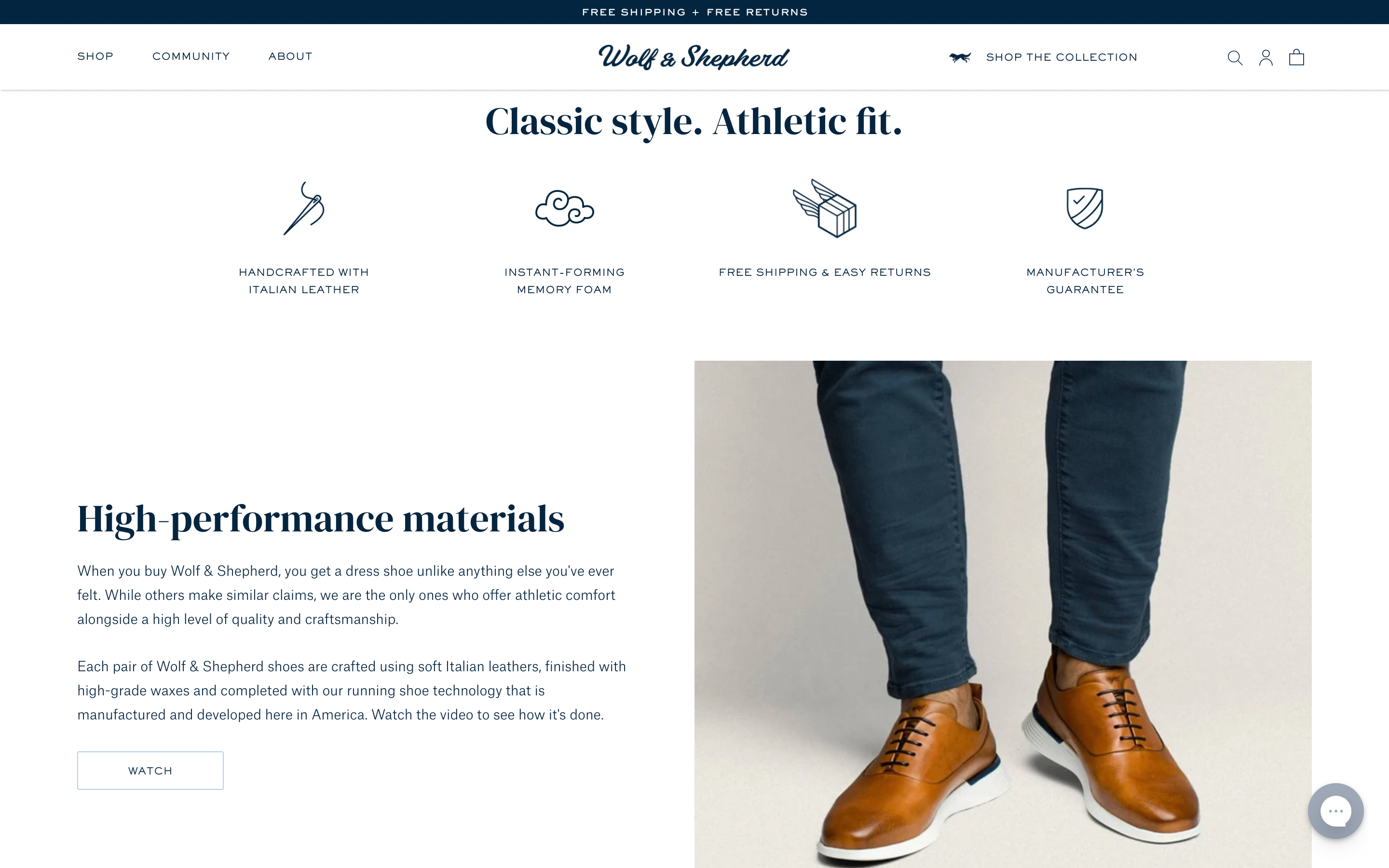Click the winged package shipping icon
1389x868 pixels.
pos(825,208)
